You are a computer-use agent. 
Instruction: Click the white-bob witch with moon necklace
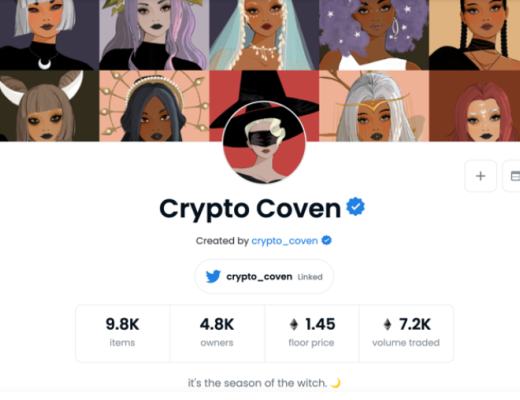pyautogui.click(x=49, y=35)
